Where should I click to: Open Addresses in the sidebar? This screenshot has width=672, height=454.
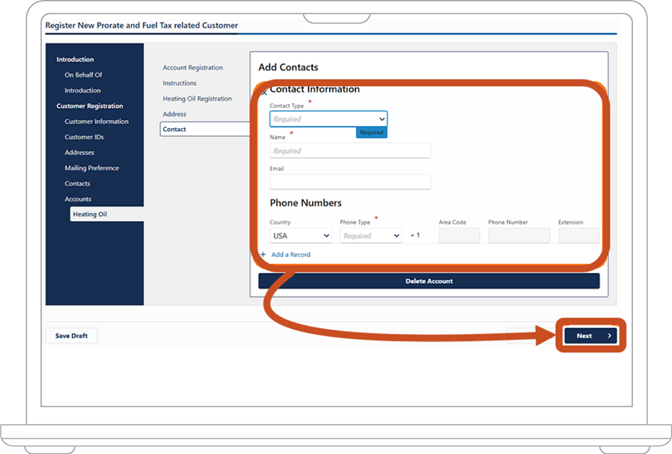point(79,152)
